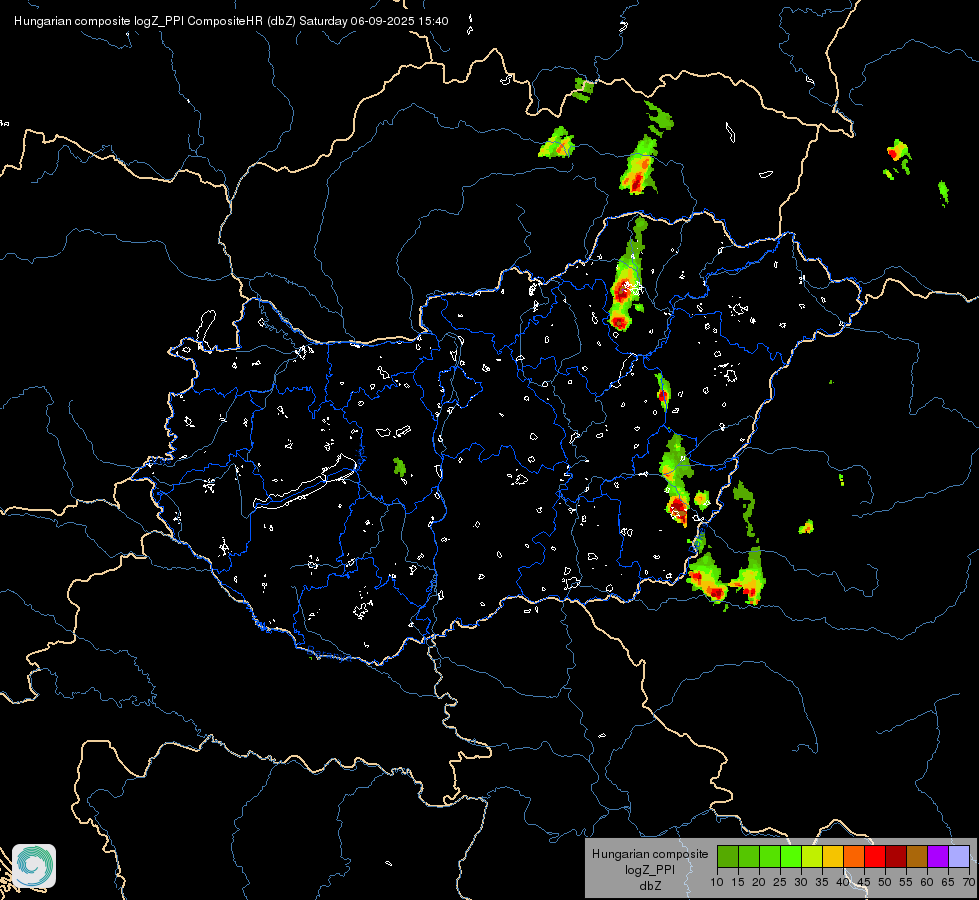Click the 'logZ_PPI' legend label
The image size is (979, 900).
pos(650,869)
